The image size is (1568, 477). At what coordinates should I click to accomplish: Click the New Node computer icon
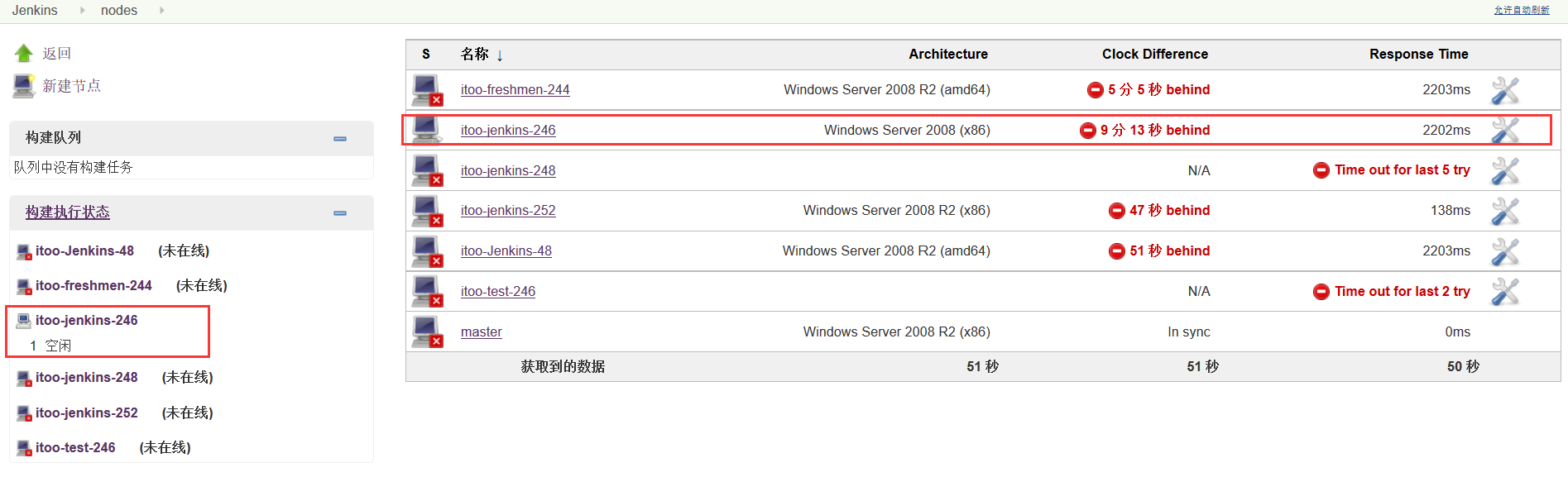coord(23,86)
